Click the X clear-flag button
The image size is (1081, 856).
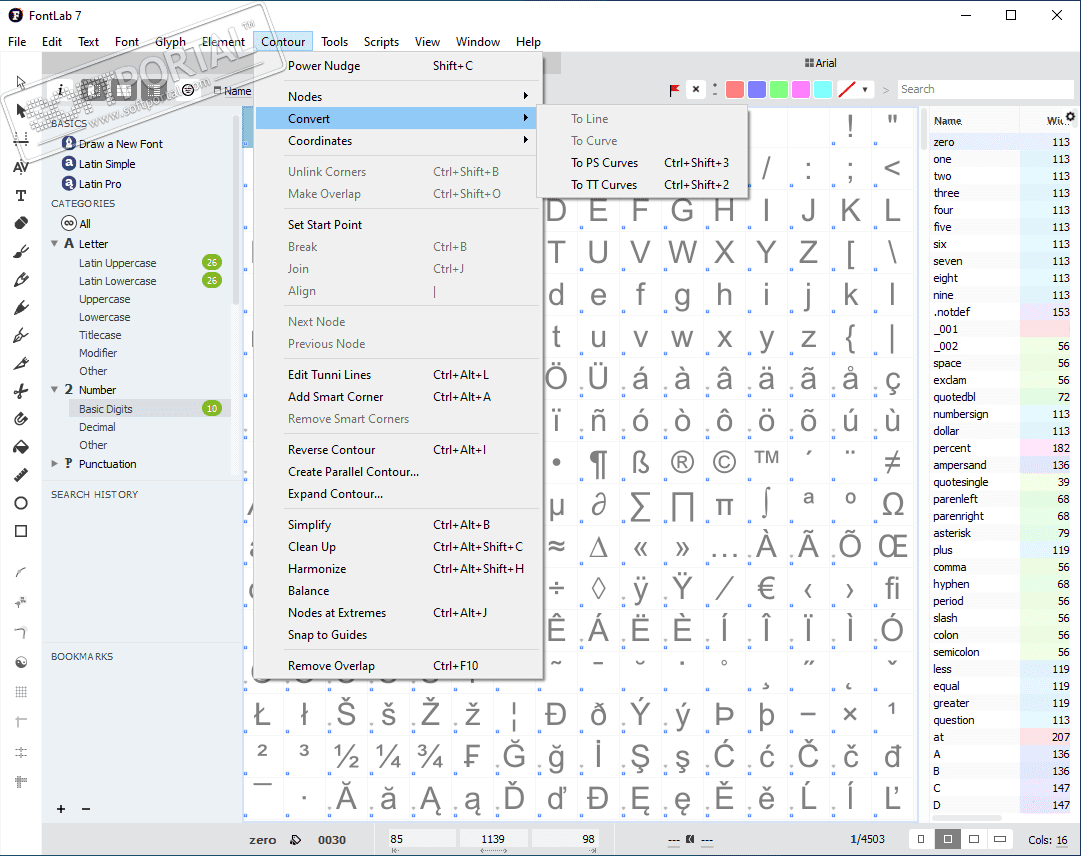[x=696, y=90]
